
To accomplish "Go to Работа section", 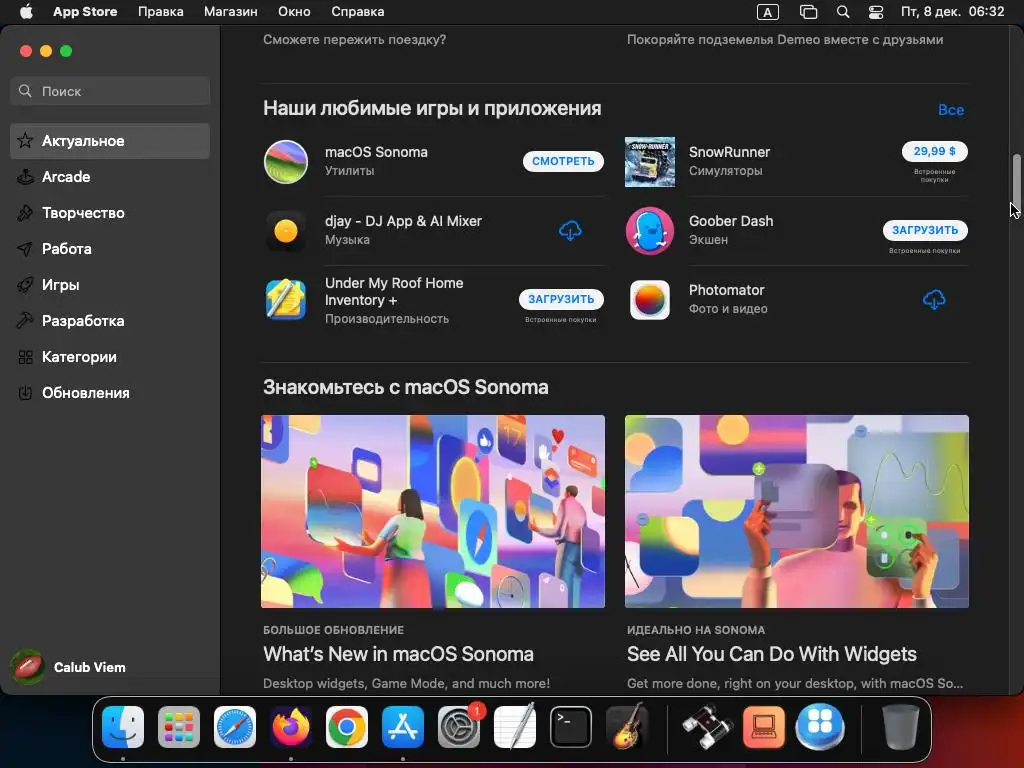I will coord(110,249).
